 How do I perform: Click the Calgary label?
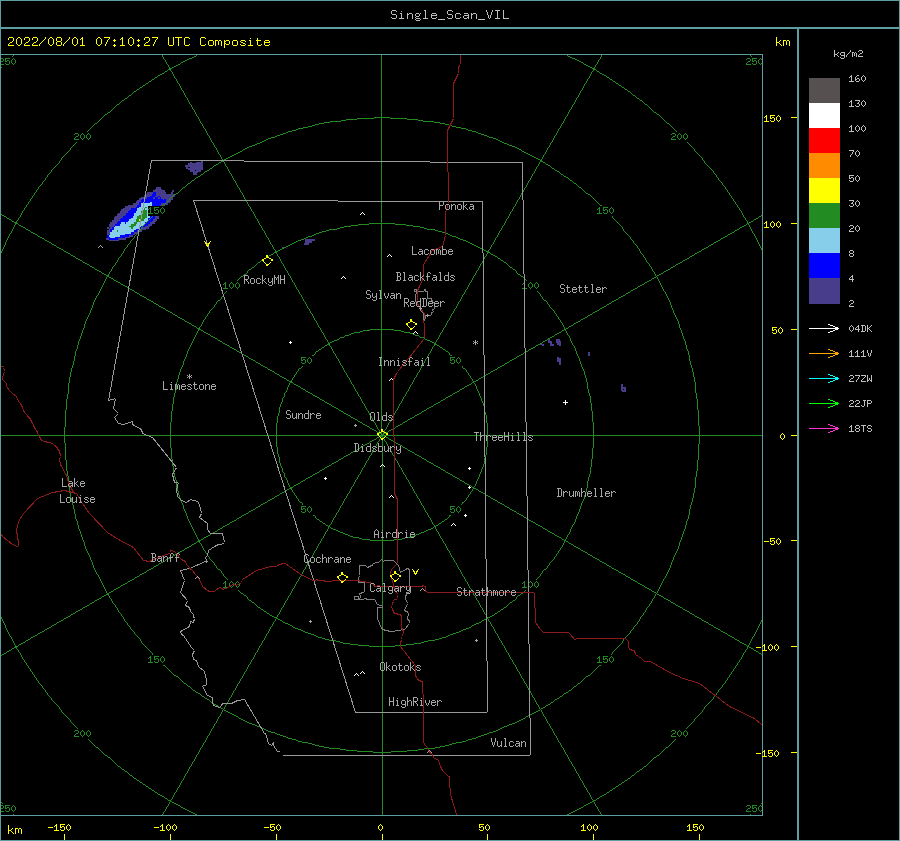click(x=390, y=588)
